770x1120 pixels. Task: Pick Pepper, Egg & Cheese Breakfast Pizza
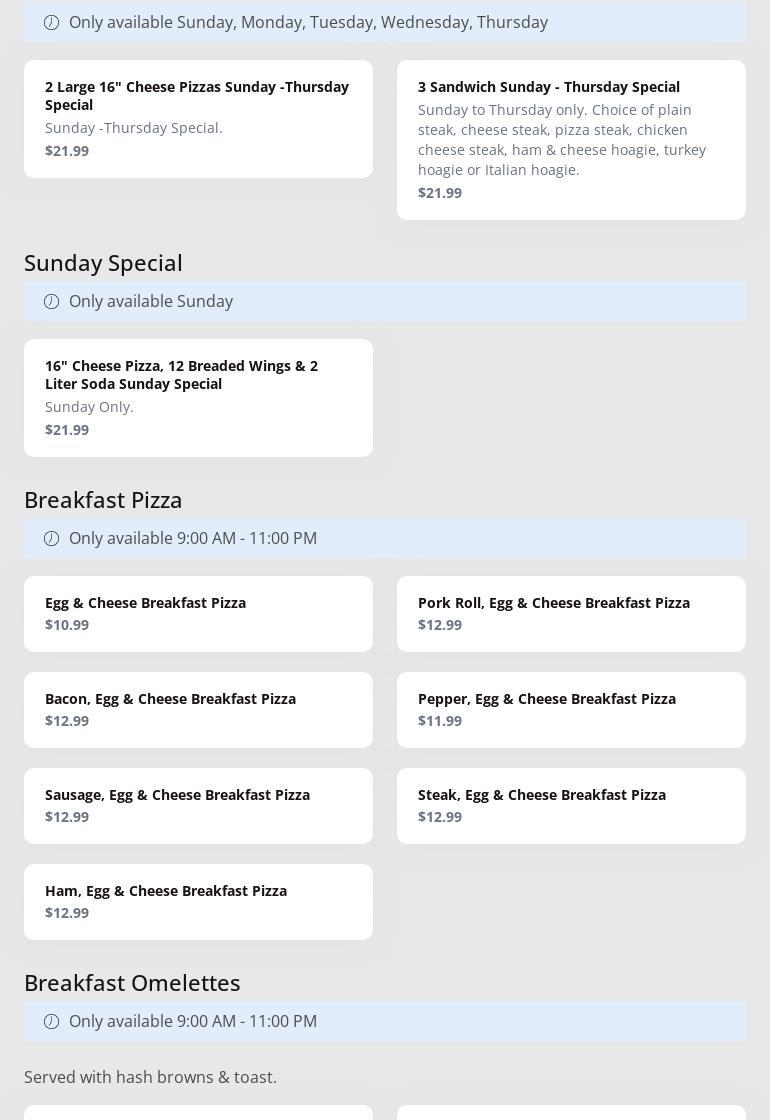(x=571, y=709)
